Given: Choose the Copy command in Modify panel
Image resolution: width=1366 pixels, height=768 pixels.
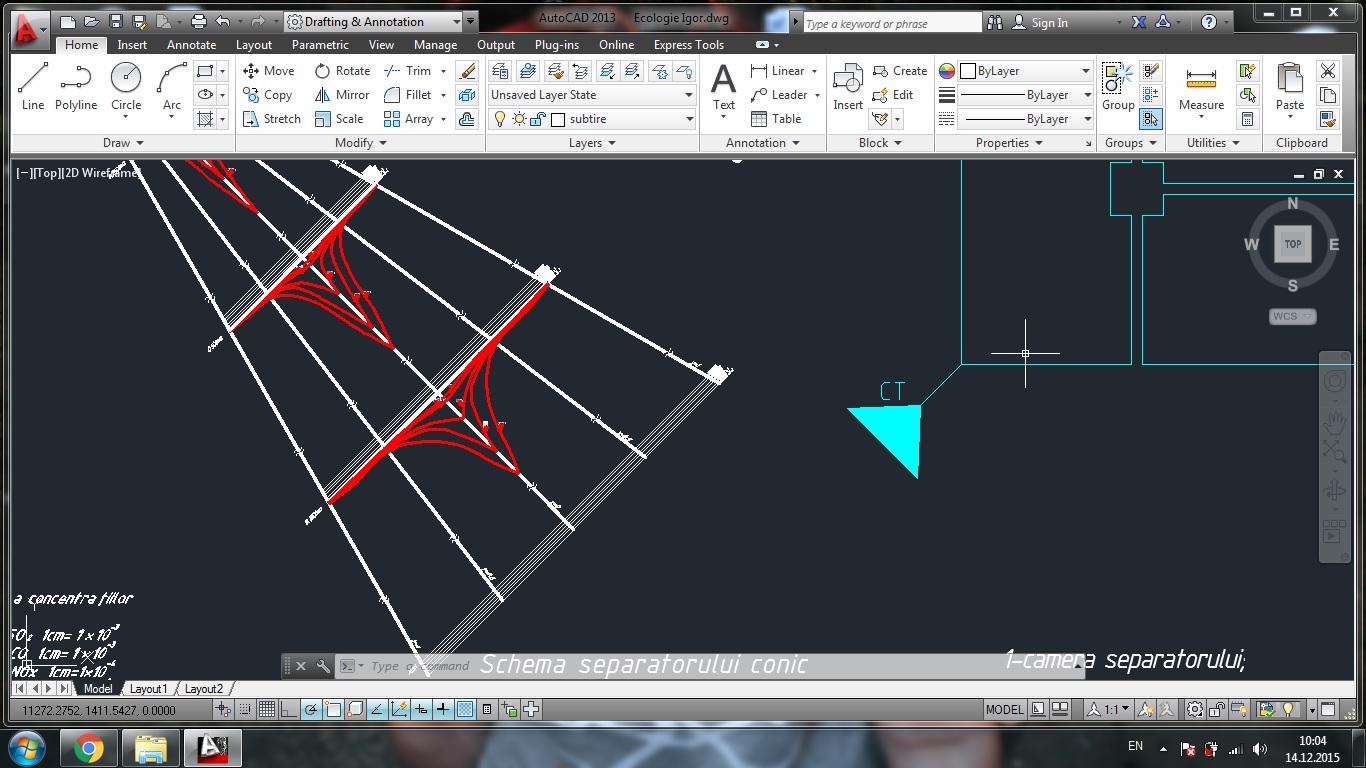Looking at the screenshot, I should 267,95.
